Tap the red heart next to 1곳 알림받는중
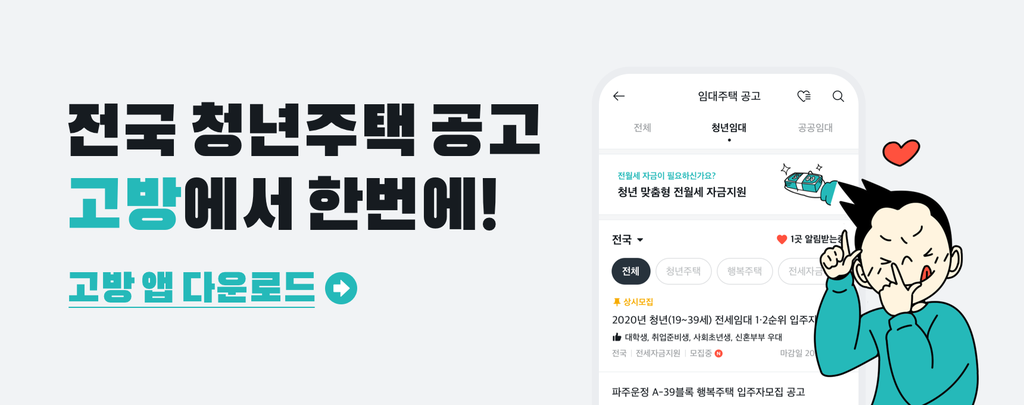This screenshot has width=1024, height=405. [x=781, y=240]
